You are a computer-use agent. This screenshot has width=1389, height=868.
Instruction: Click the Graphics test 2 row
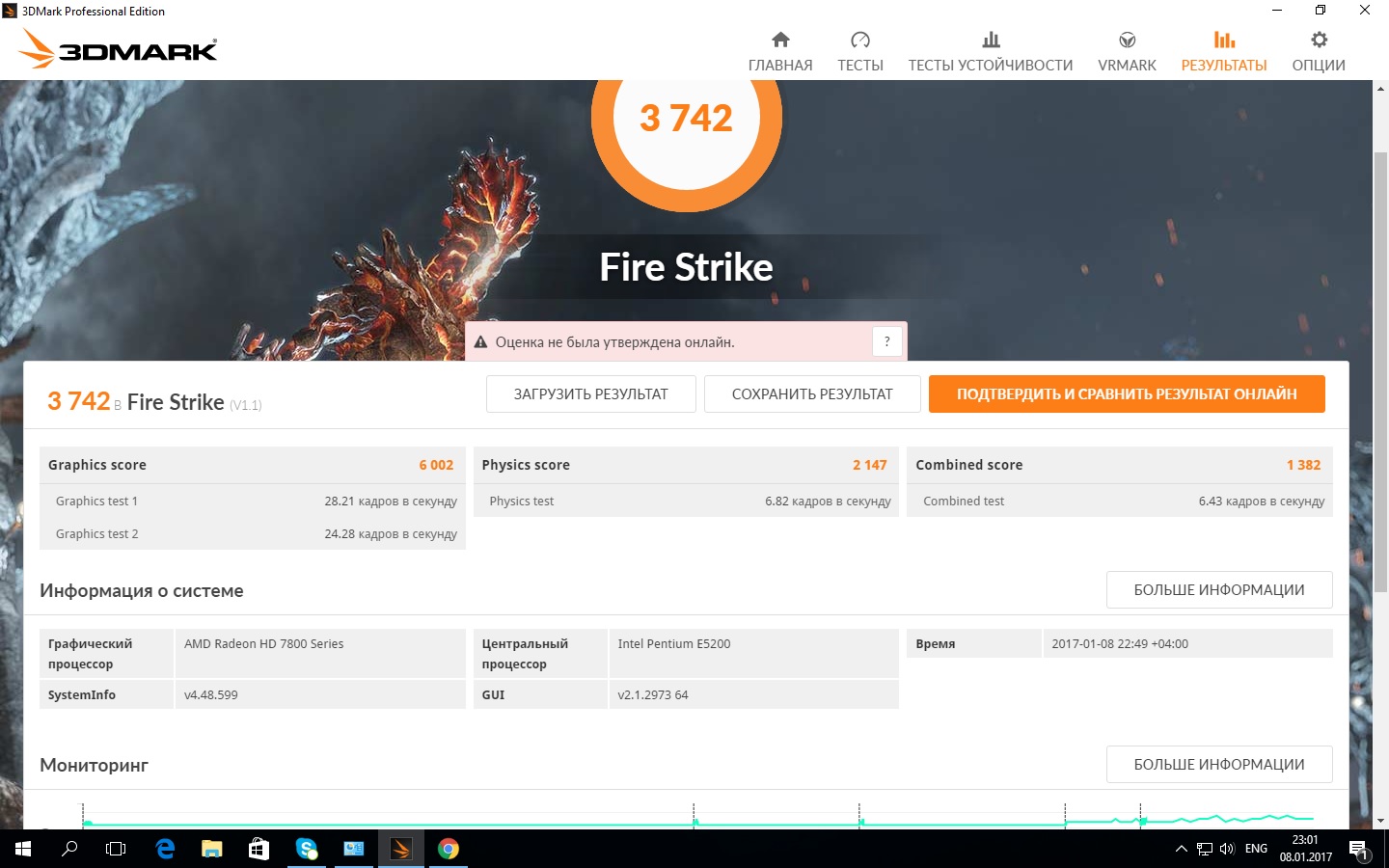253,533
